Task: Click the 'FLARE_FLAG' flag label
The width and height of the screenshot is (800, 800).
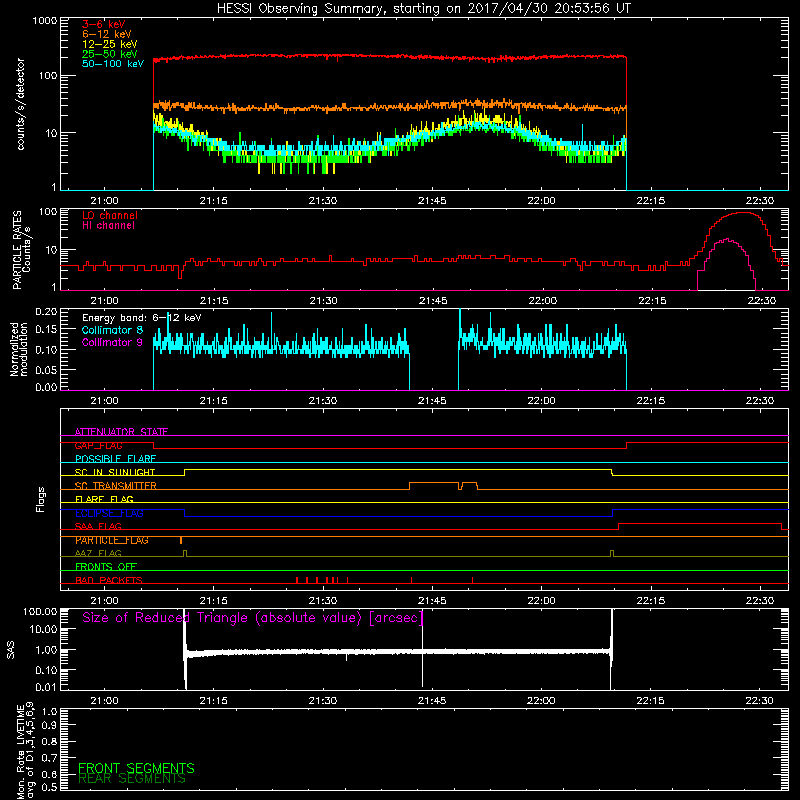Action: coord(104,499)
